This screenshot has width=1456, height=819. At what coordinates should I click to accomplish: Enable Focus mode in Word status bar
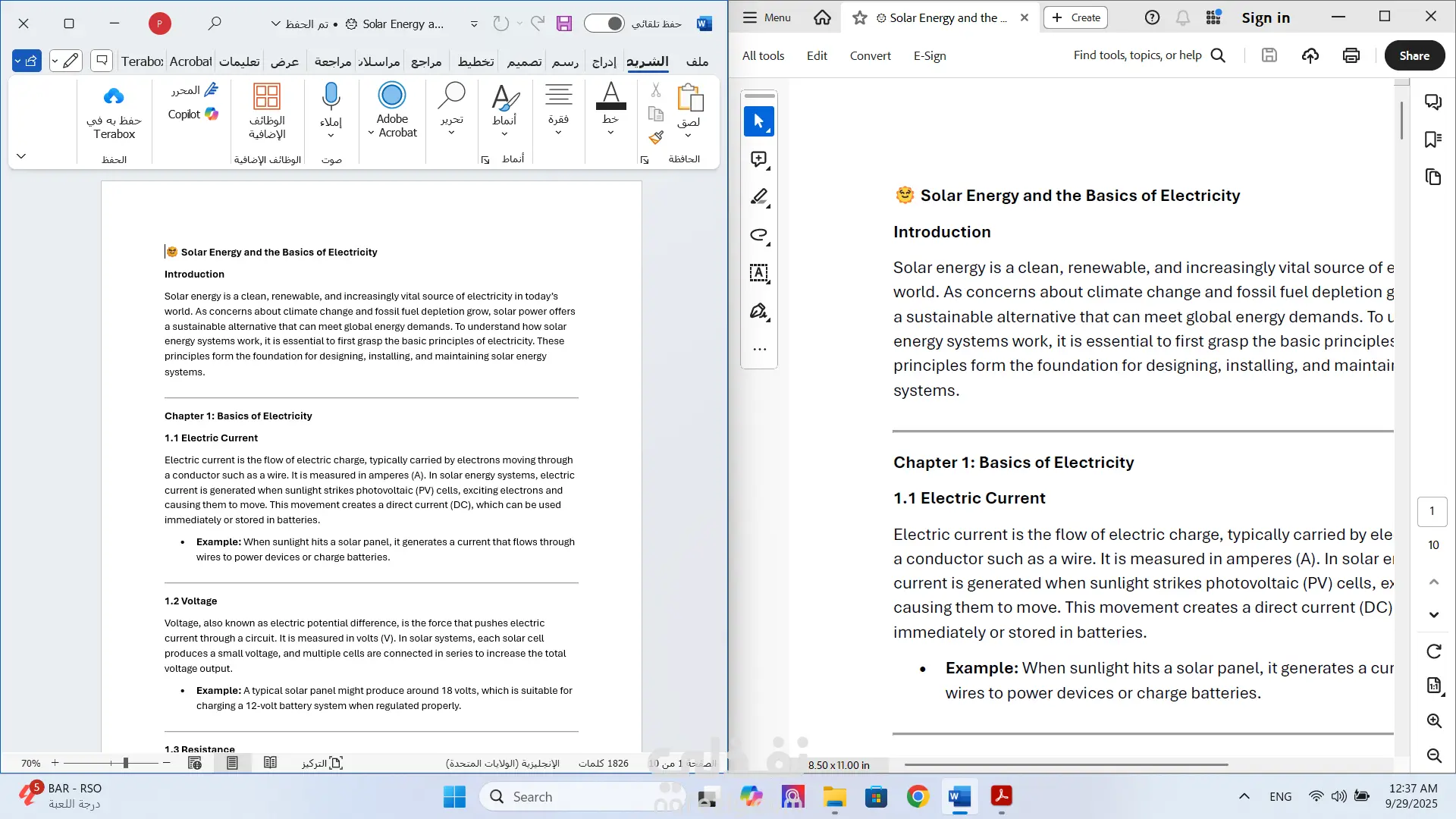[323, 763]
